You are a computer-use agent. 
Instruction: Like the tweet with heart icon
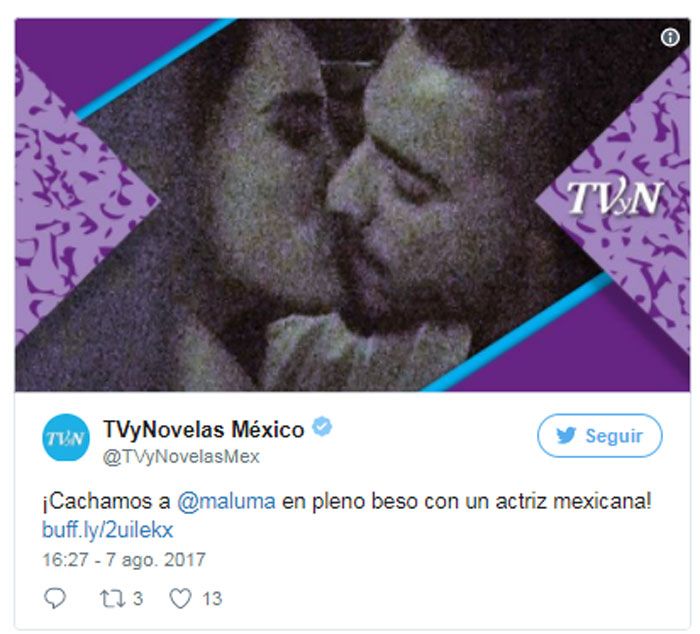(180, 598)
